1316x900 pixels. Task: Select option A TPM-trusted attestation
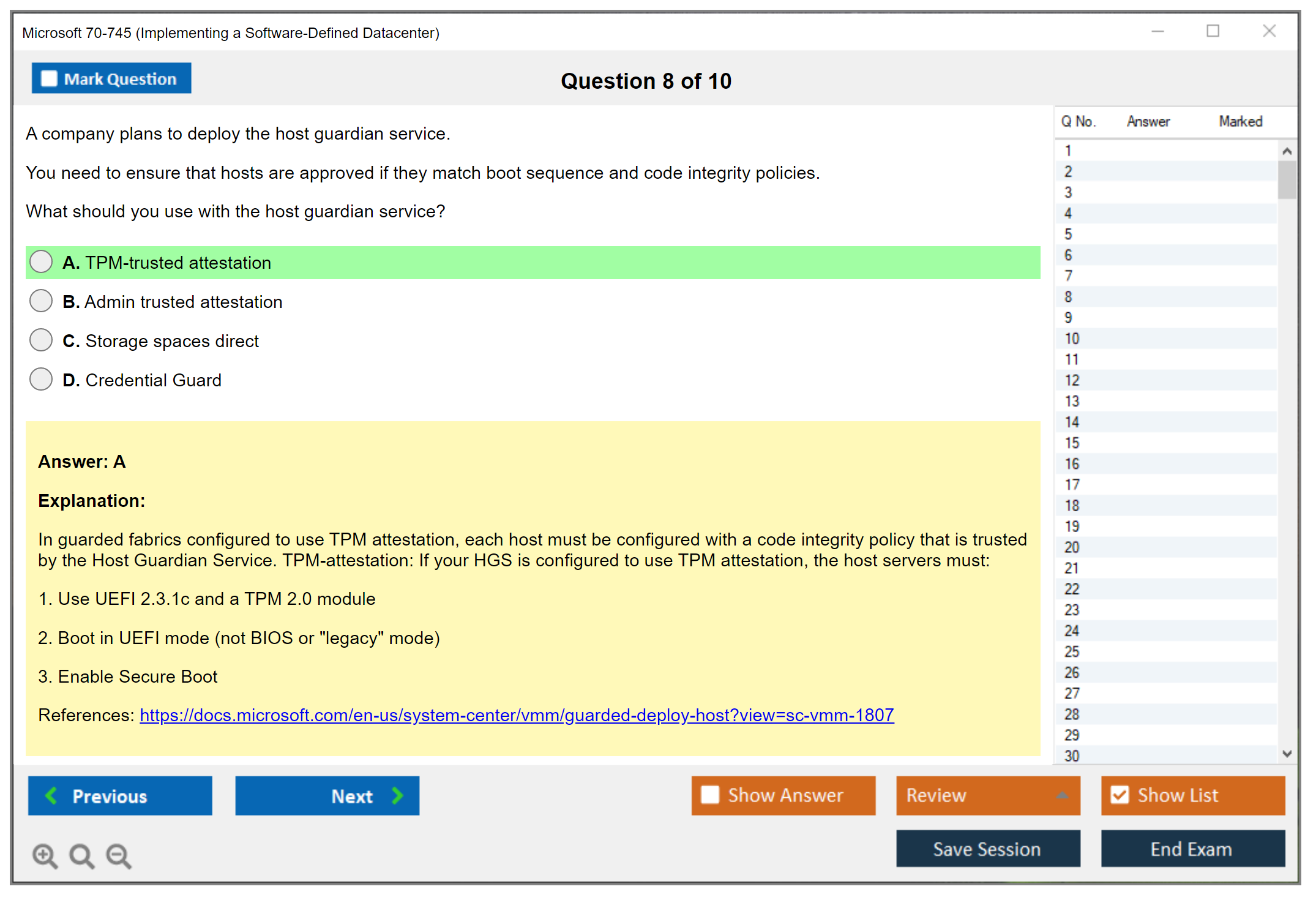pyautogui.click(x=41, y=262)
